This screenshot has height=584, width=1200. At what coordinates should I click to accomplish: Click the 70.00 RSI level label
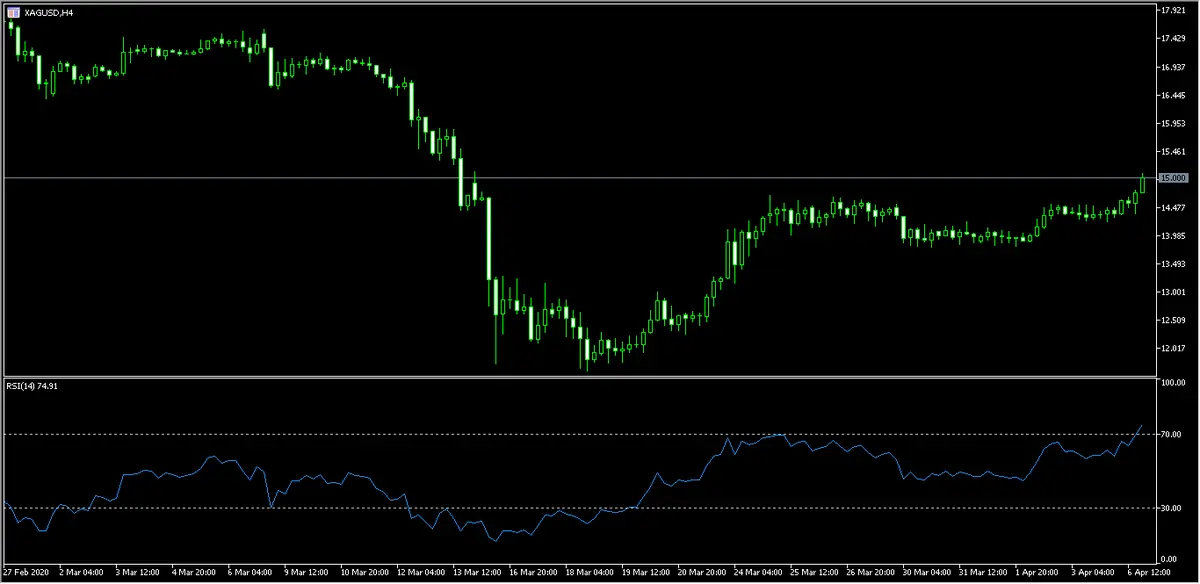[1169, 434]
